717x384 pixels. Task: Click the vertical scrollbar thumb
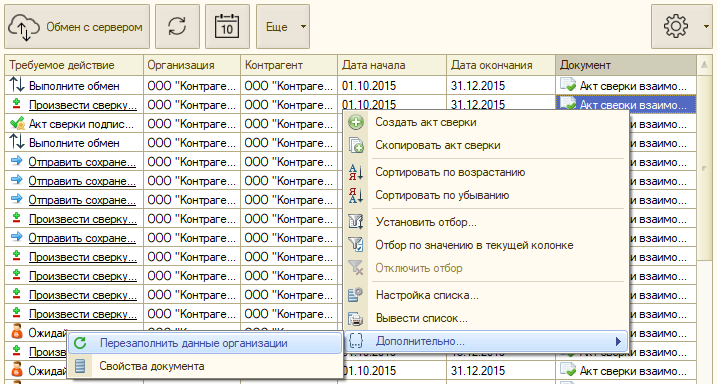704,168
